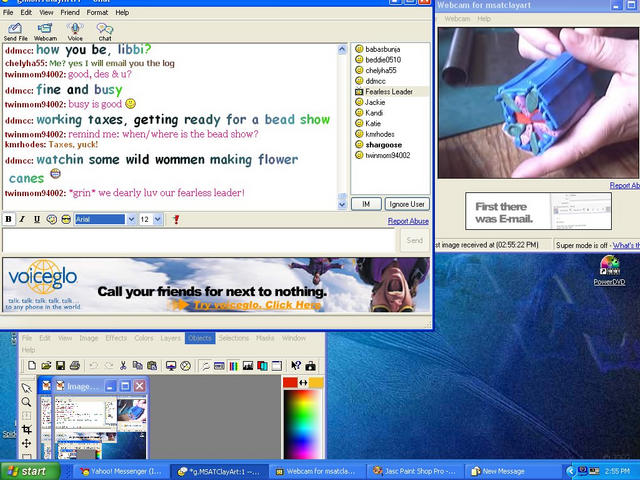Toggle the Overview window button
The image size is (640, 480).
click(277, 366)
